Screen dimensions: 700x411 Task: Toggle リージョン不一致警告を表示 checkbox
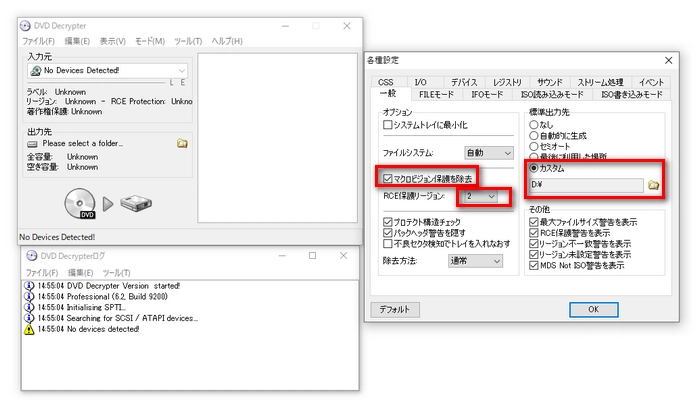(x=533, y=244)
